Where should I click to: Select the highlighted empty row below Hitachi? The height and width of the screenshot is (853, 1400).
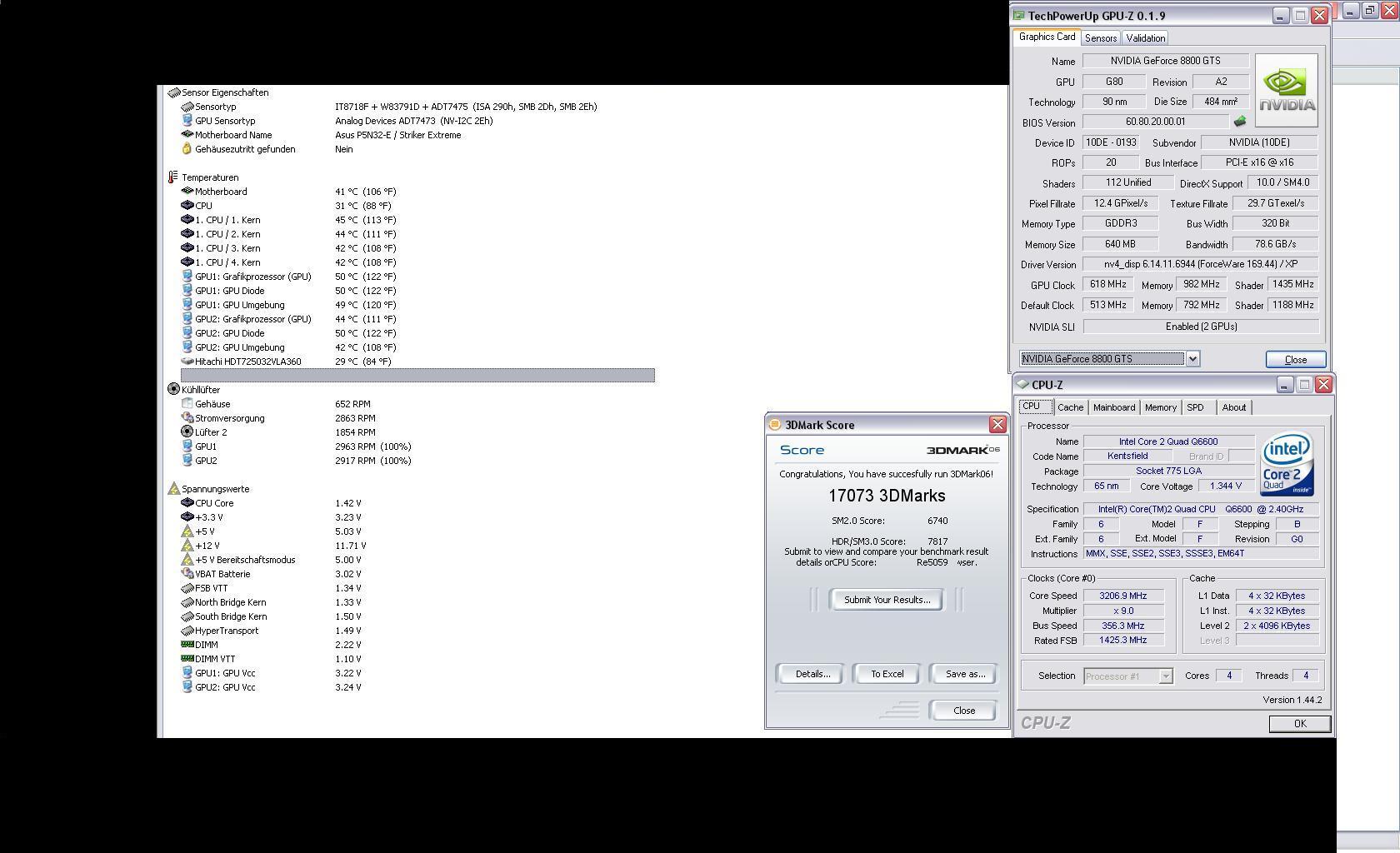(417, 376)
